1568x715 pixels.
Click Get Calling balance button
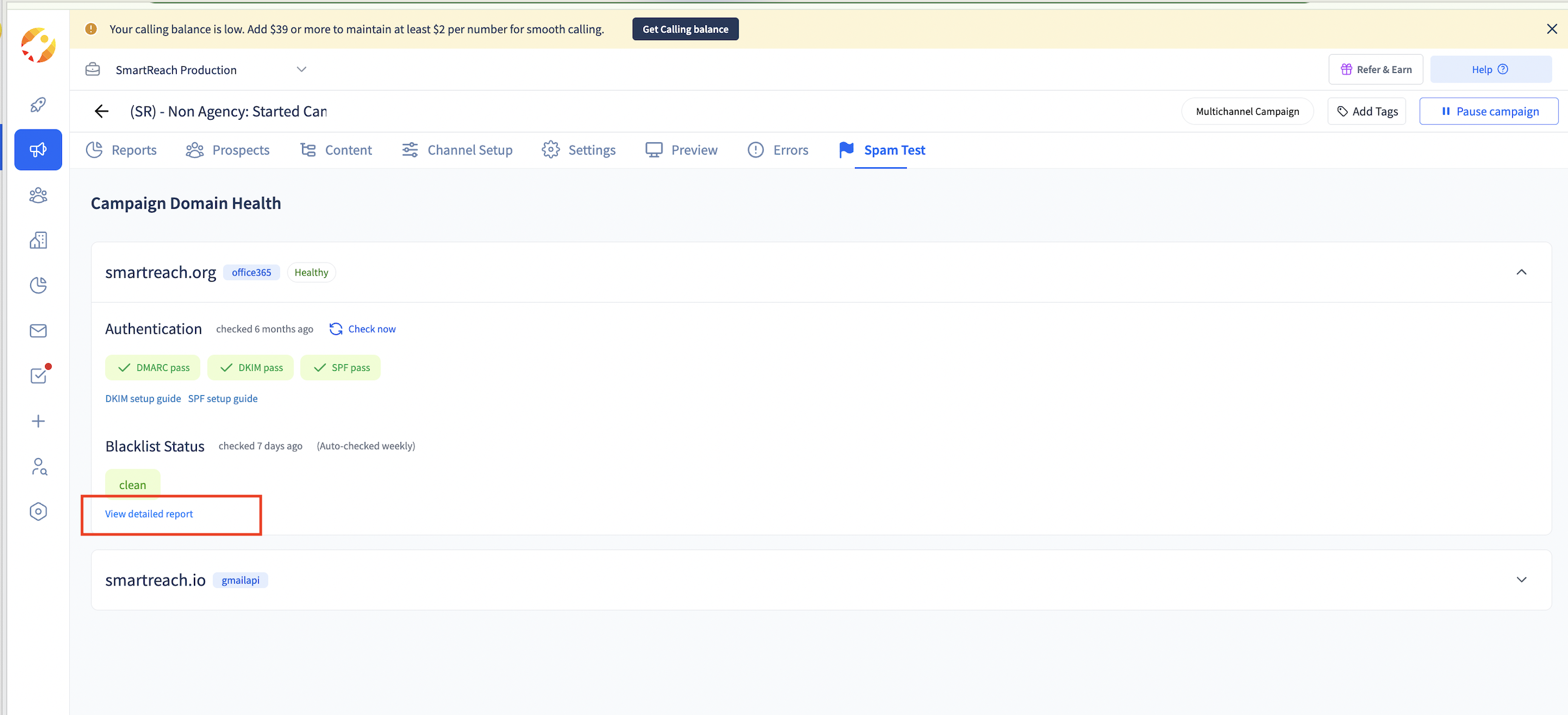point(686,29)
